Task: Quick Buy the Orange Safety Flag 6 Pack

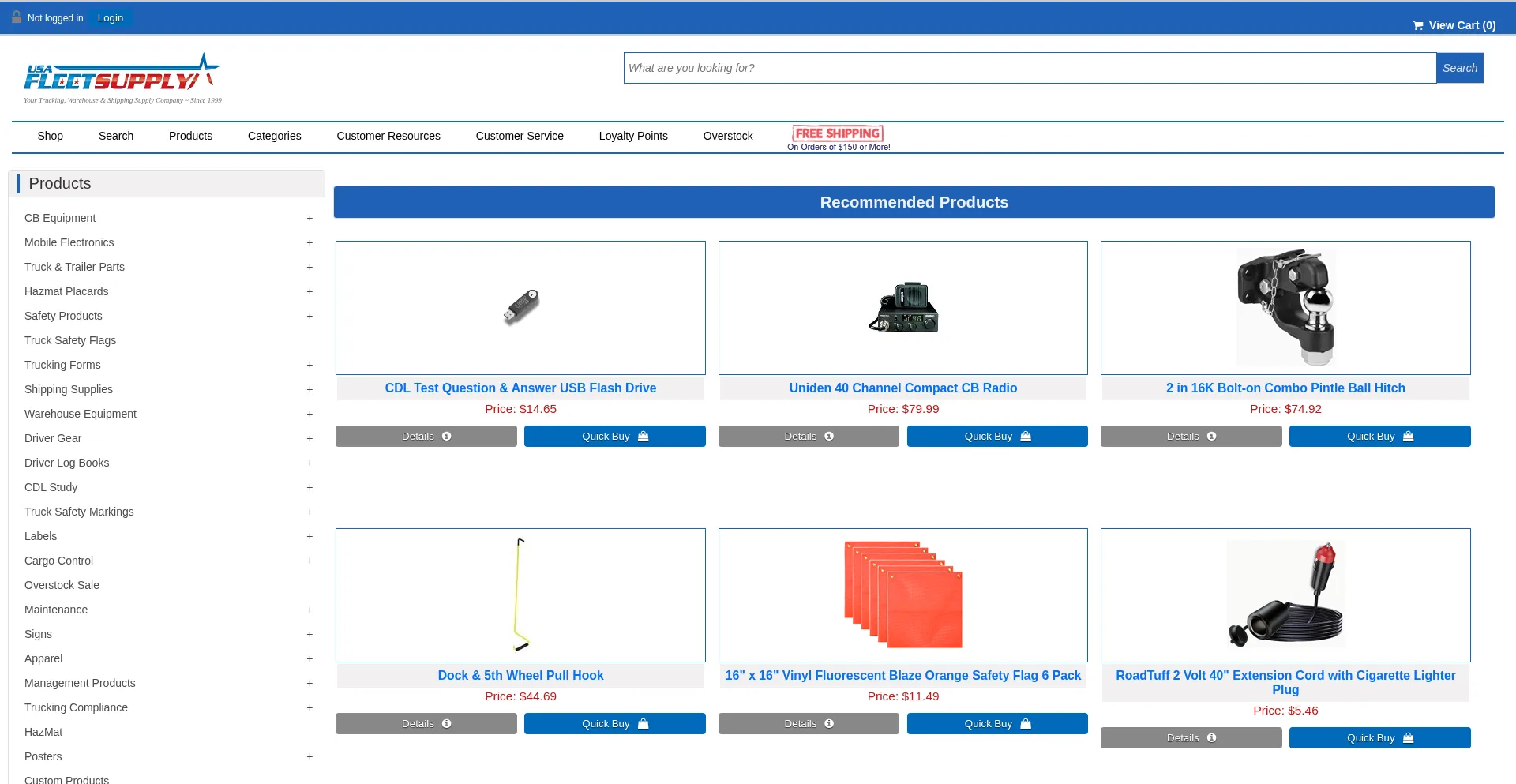Action: pyautogui.click(x=996, y=724)
